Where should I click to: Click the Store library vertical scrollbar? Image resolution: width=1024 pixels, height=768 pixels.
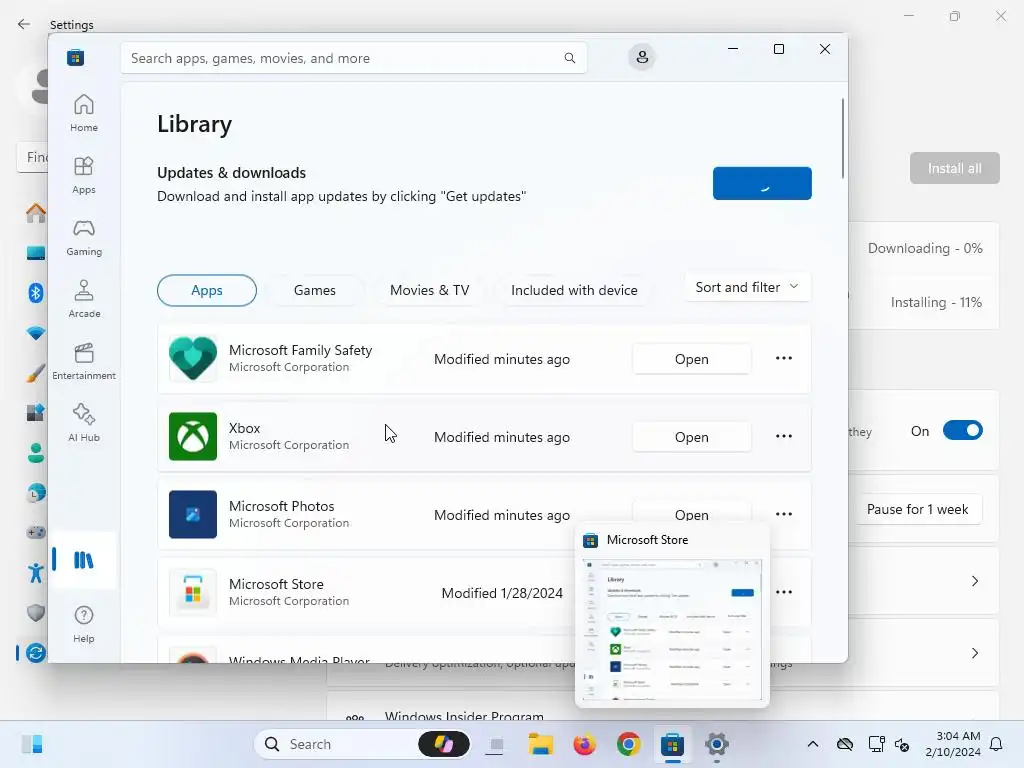842,138
